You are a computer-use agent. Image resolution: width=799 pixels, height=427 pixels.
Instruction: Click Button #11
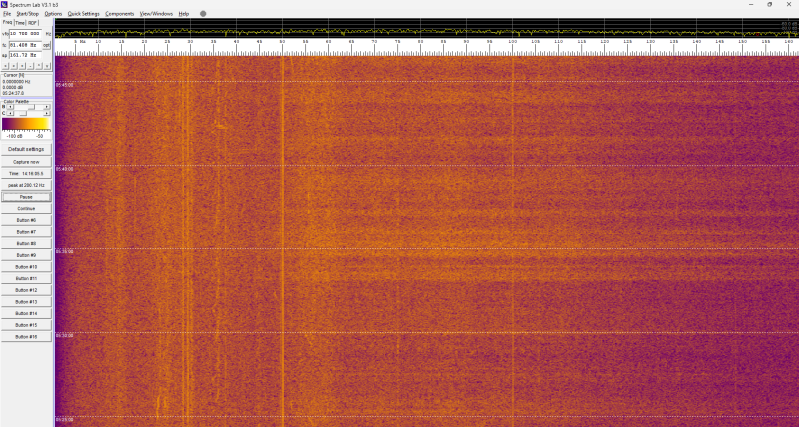tap(26, 279)
